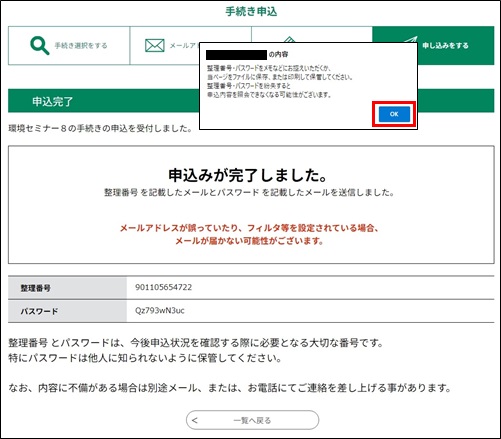501x439 pixels.
Task: Click the 整理番号 label cell
Action: [x=67, y=288]
